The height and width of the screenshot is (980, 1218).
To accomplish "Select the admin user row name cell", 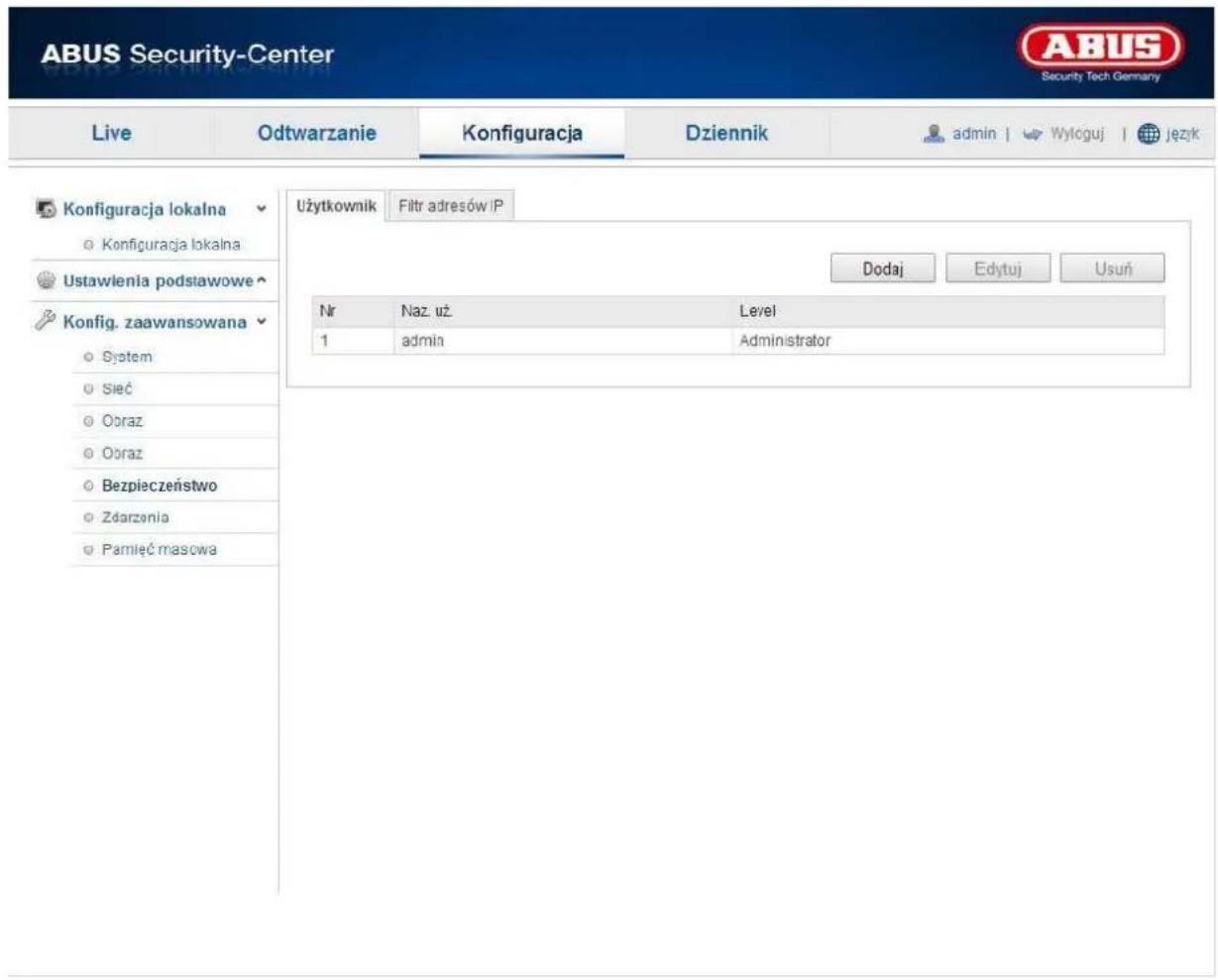I will 423,341.
